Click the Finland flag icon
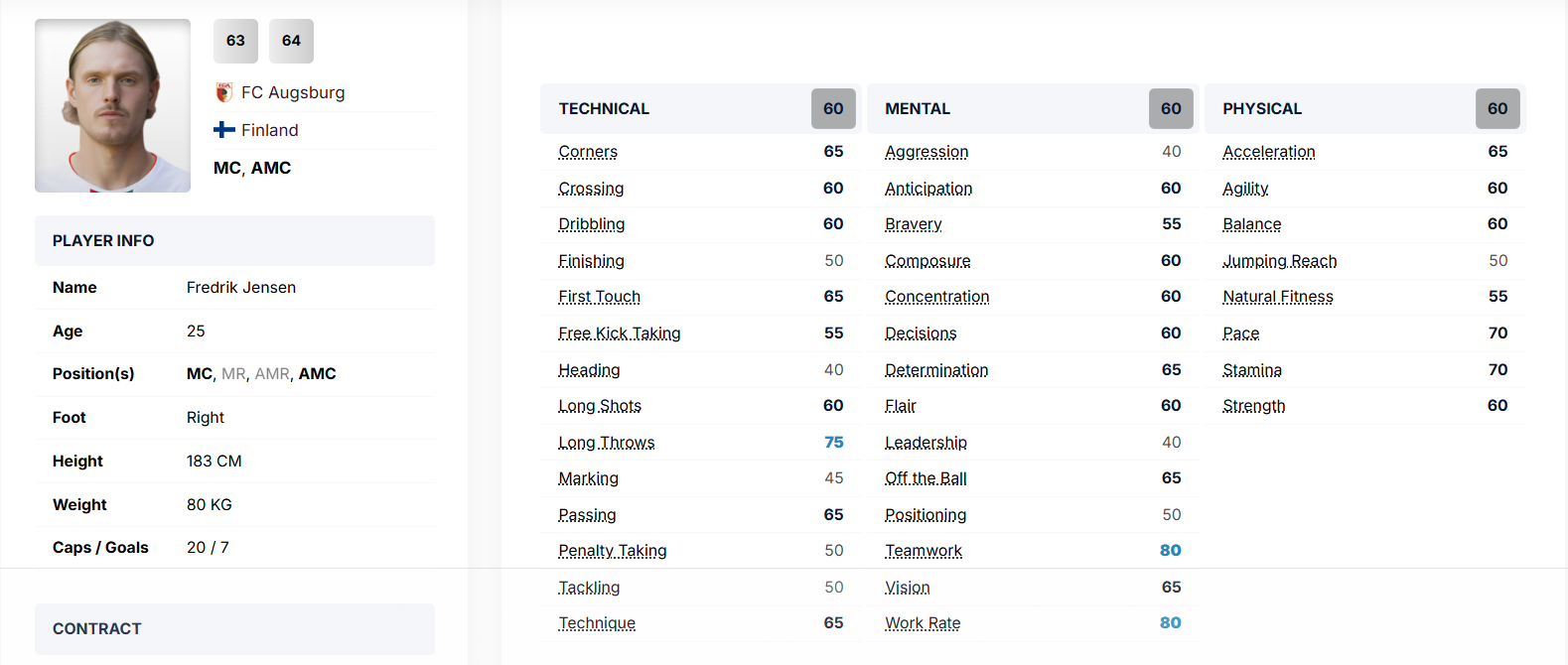Image resolution: width=1568 pixels, height=665 pixels. click(x=224, y=130)
